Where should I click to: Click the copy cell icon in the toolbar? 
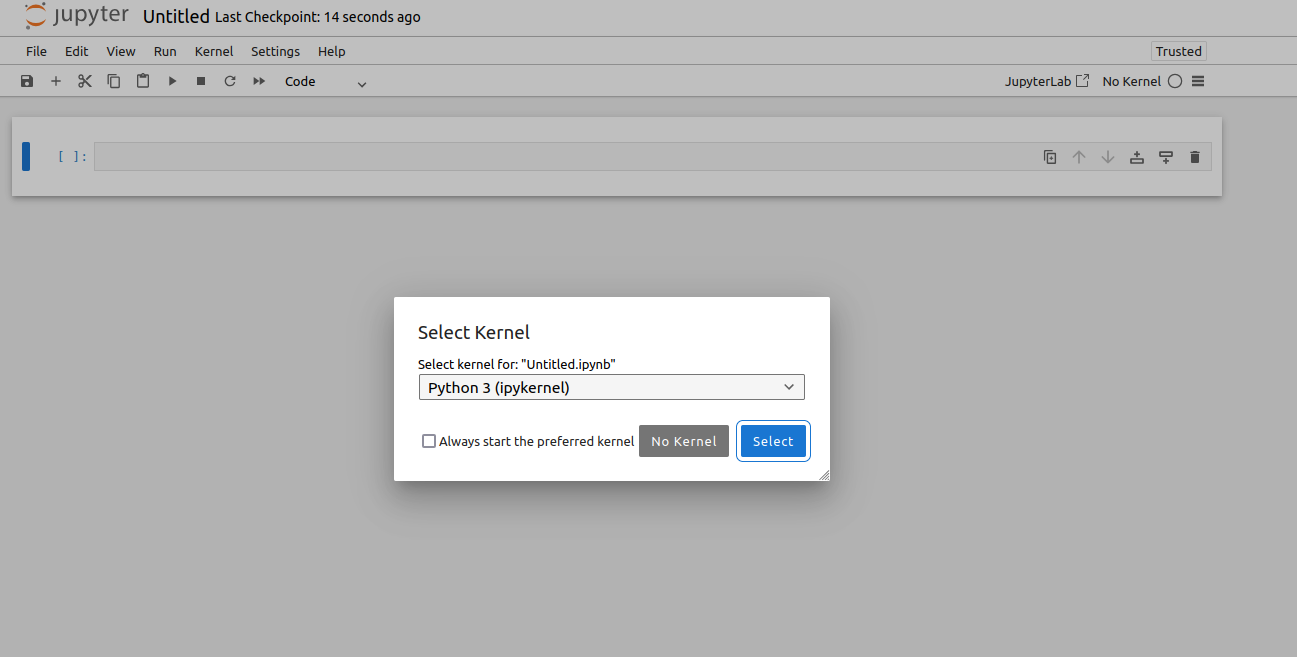point(114,81)
